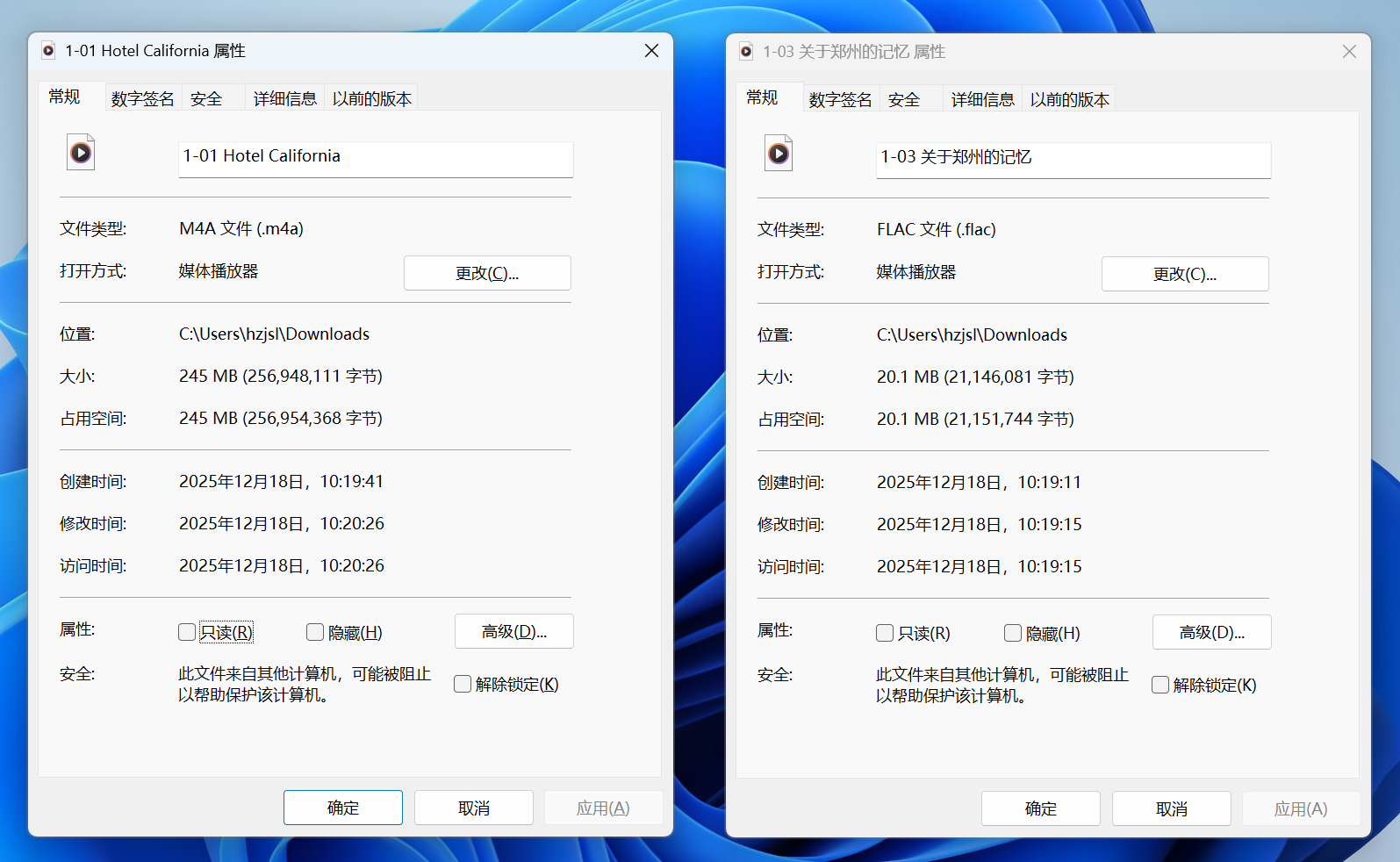The height and width of the screenshot is (862, 1400).
Task: Enable 只读(R) checkbox for Hotel California
Action: coord(187,632)
